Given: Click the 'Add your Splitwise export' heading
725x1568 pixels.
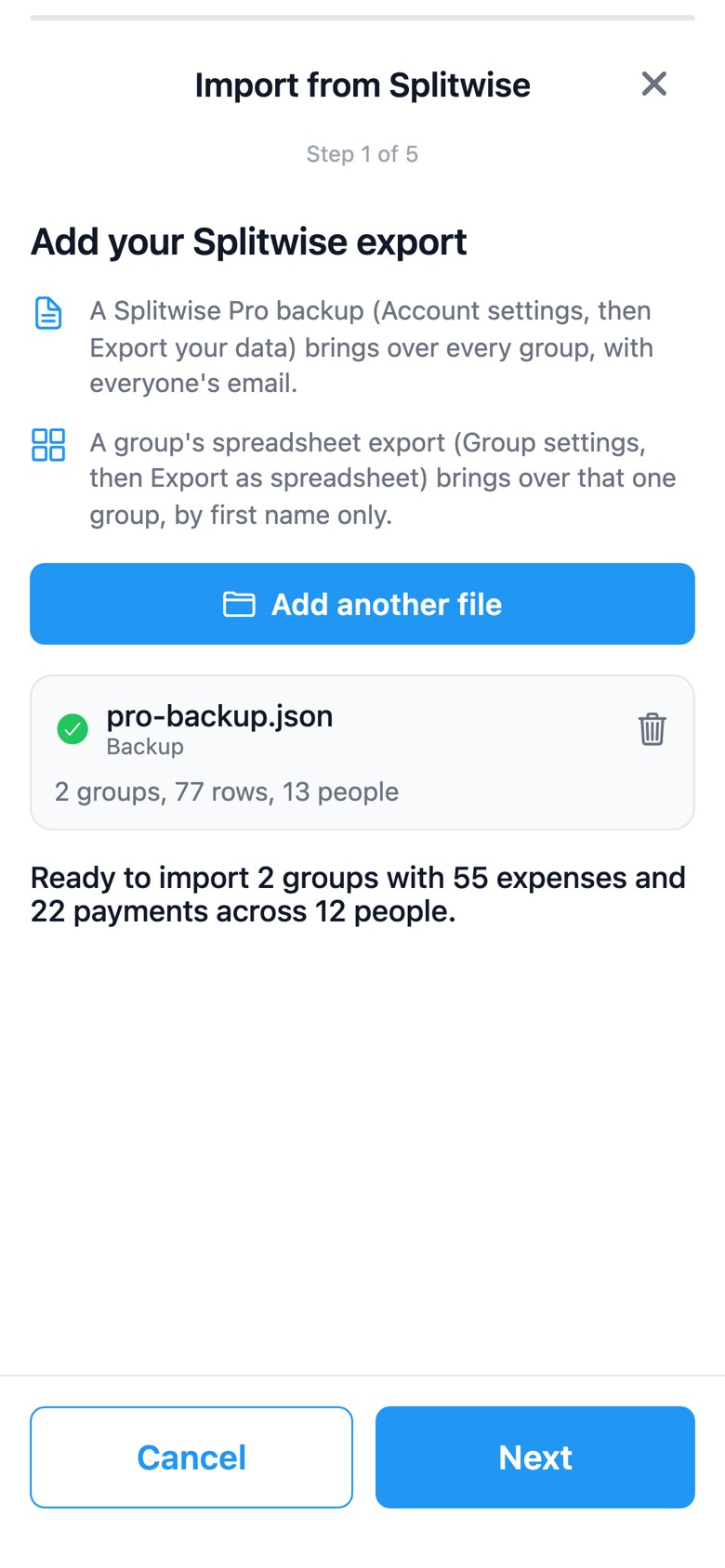Looking at the screenshot, I should tap(249, 242).
